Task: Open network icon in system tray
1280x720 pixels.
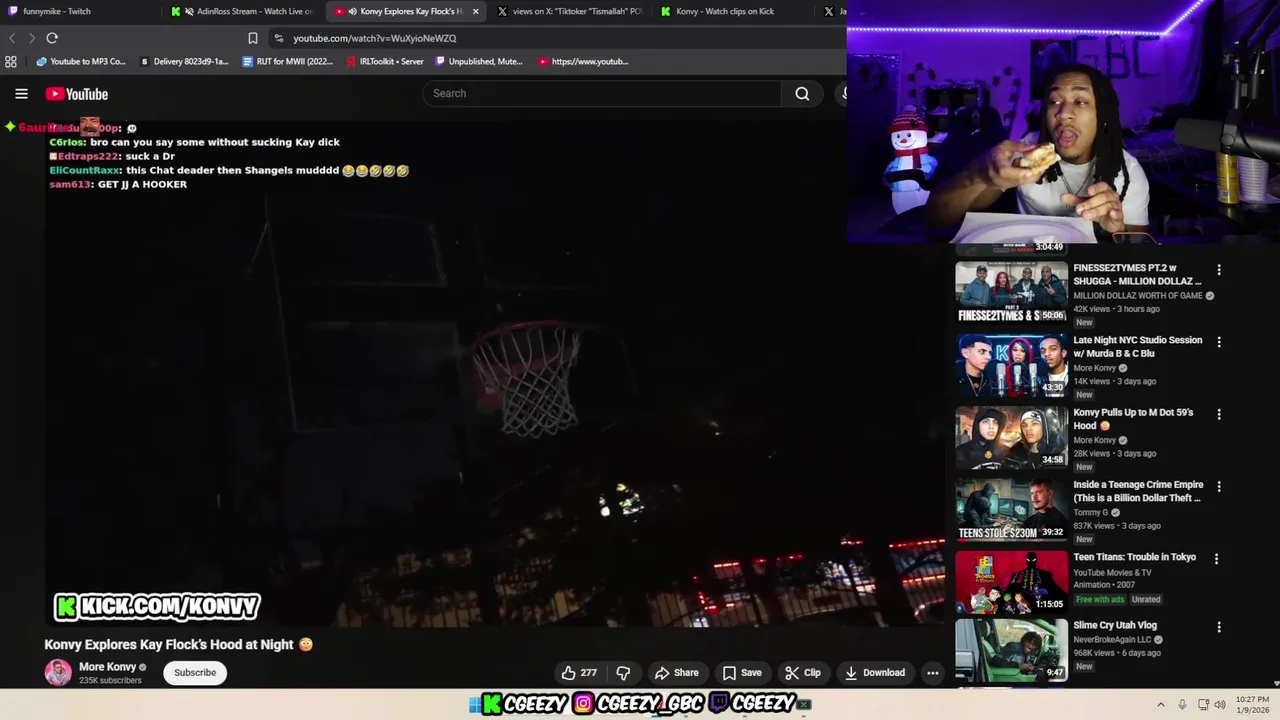Action: 1203,704
